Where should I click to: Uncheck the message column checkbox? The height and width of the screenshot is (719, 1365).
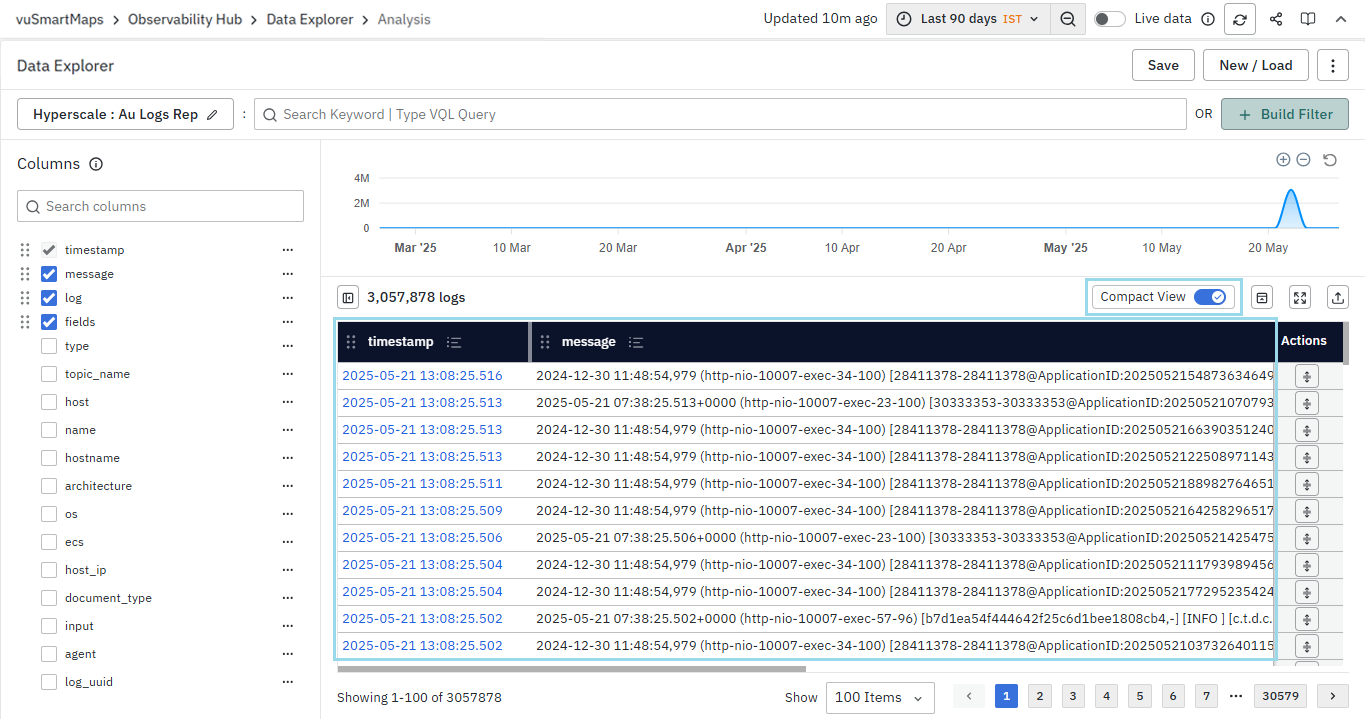49,274
